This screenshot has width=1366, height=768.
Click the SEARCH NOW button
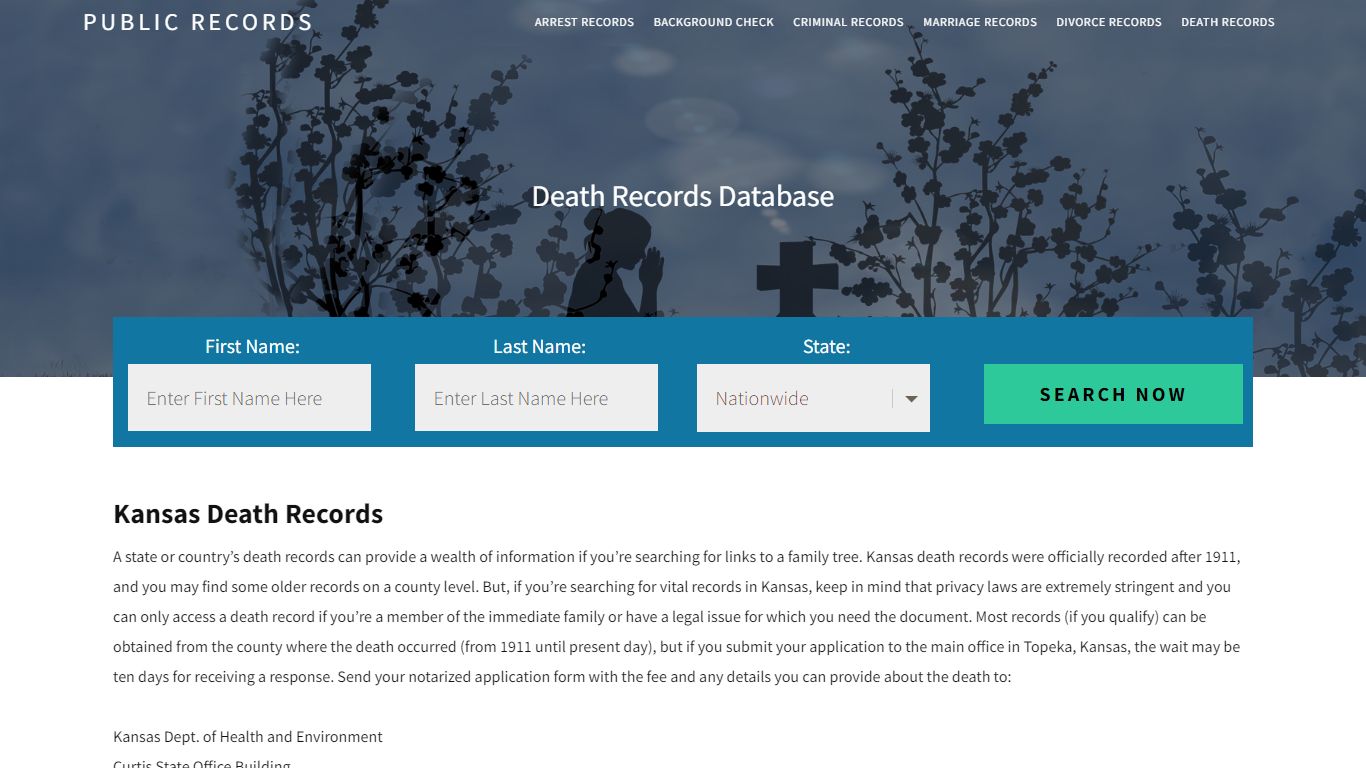(1113, 394)
